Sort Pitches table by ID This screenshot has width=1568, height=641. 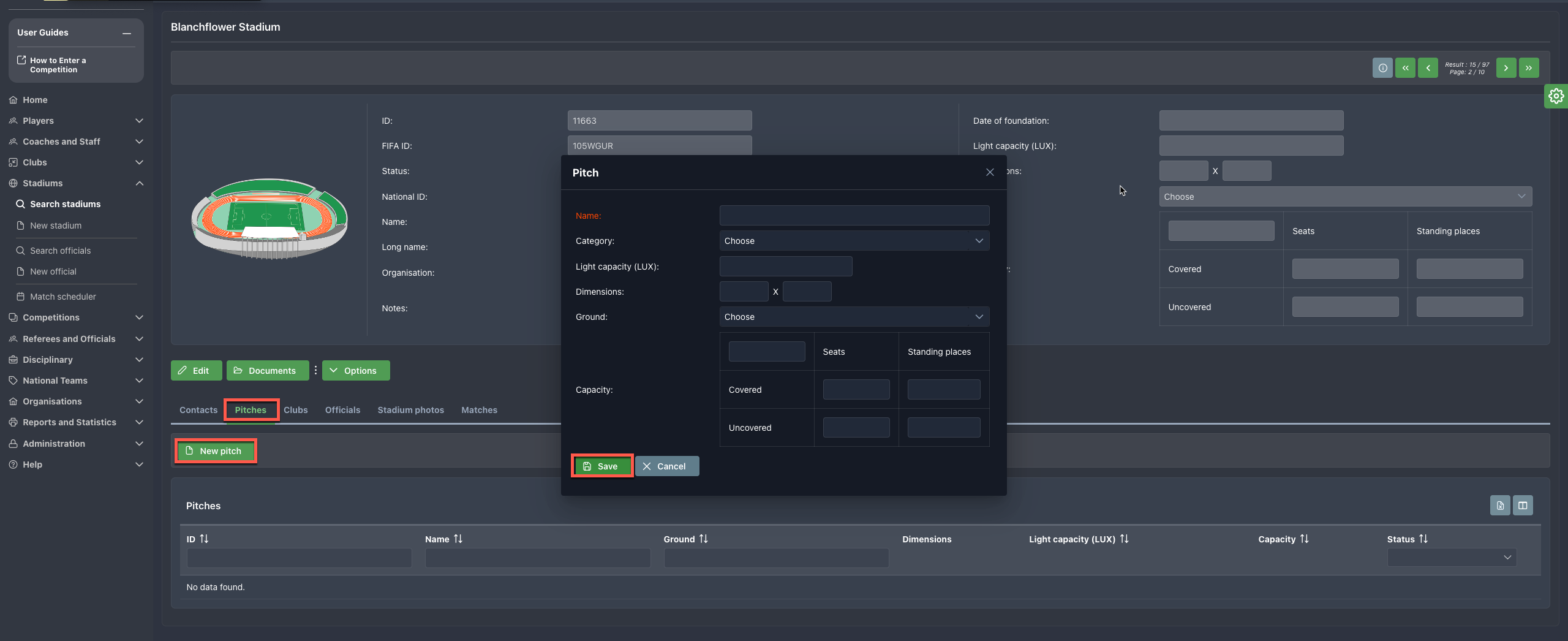click(204, 539)
